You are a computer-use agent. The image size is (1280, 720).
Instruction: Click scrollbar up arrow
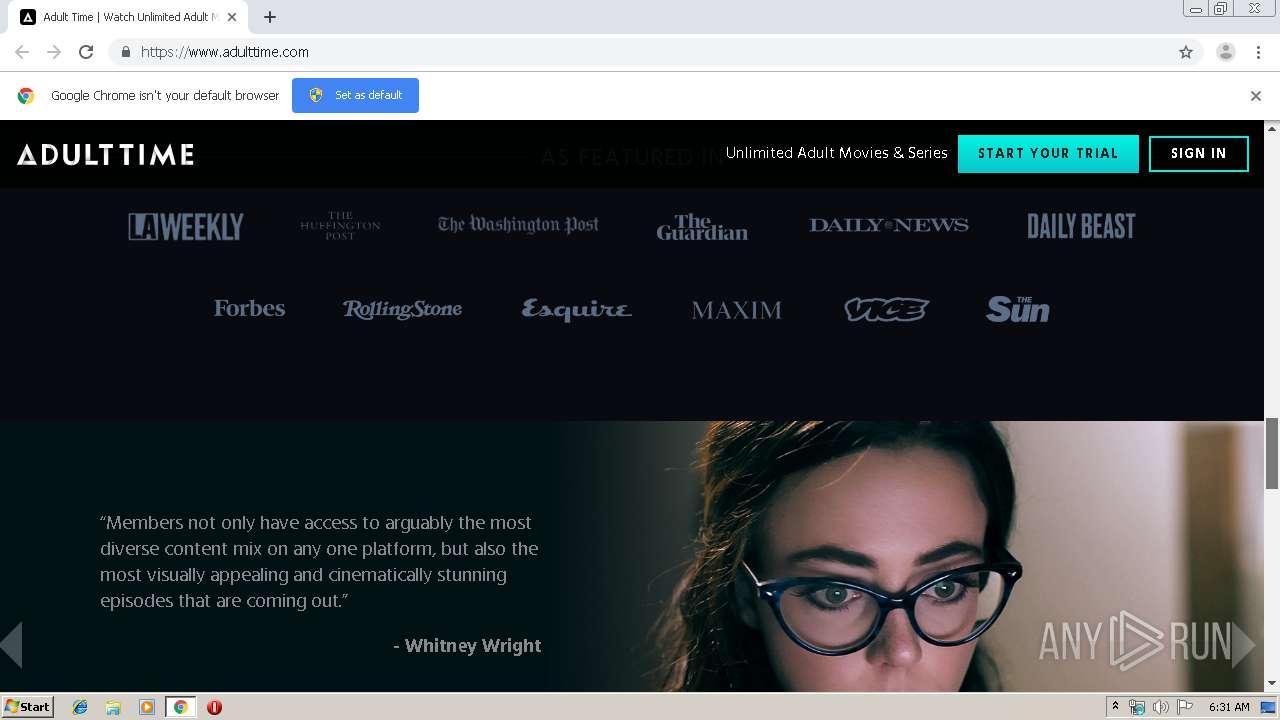(x=1272, y=128)
